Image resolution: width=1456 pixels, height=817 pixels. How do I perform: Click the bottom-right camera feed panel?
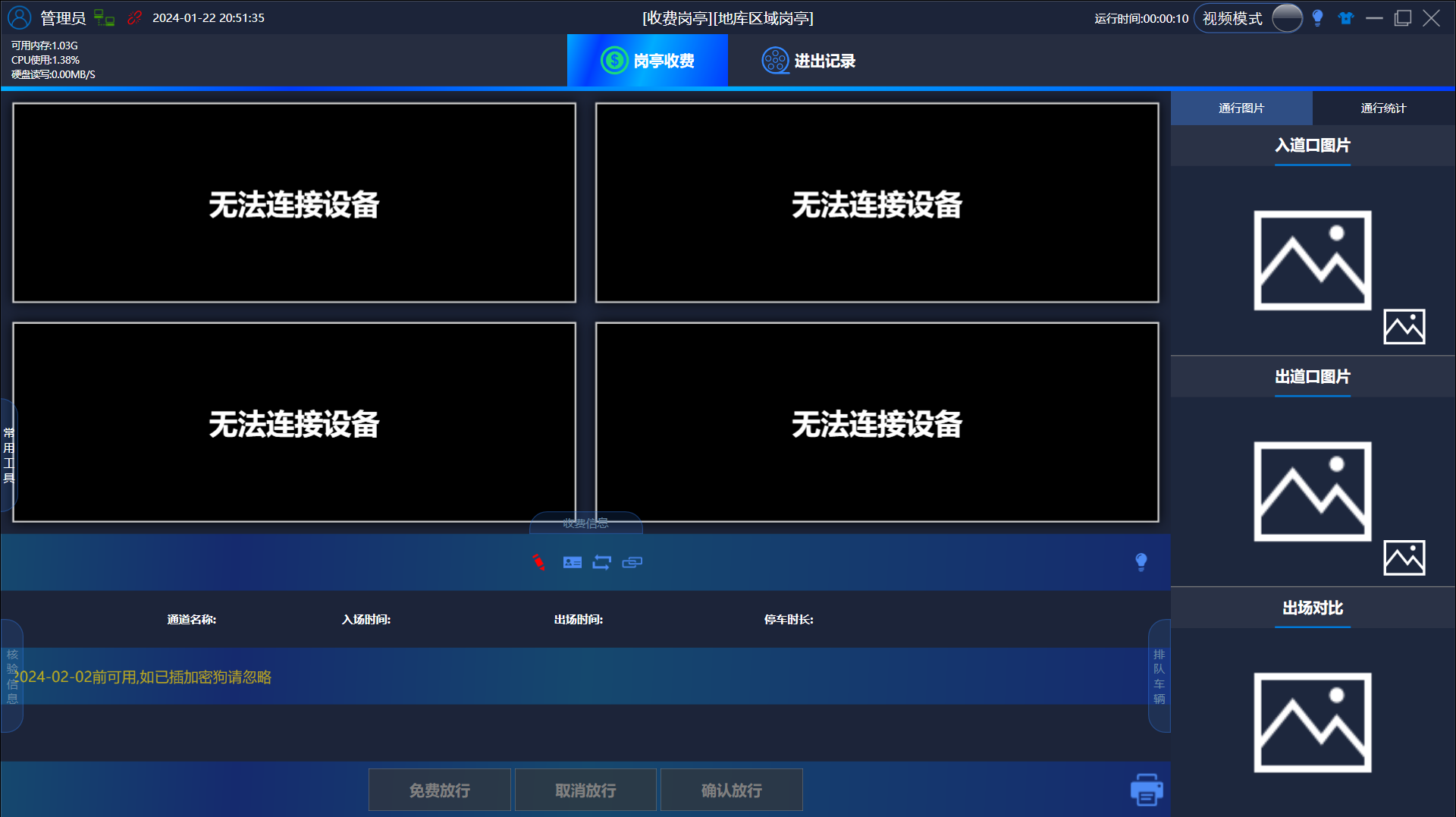(877, 422)
